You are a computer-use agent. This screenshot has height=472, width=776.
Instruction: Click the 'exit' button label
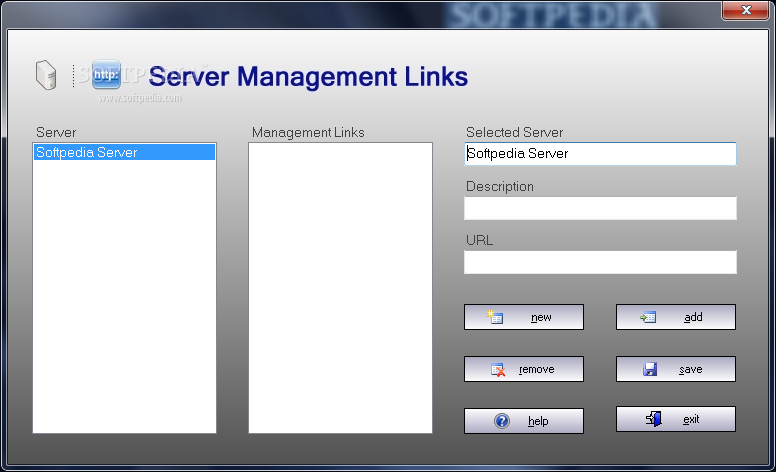691,420
